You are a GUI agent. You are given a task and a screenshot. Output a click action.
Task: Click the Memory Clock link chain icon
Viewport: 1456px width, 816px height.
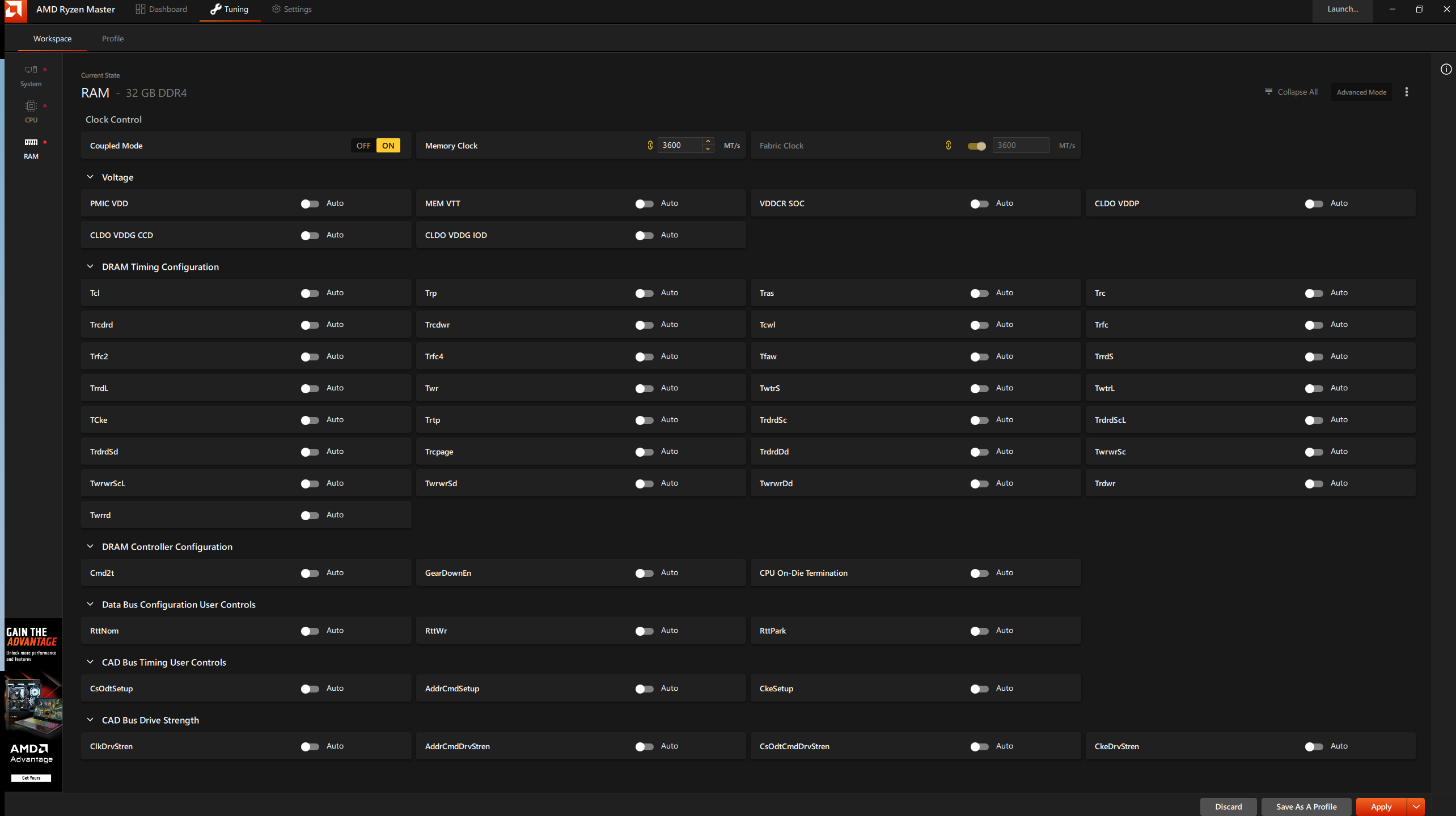tap(650, 145)
